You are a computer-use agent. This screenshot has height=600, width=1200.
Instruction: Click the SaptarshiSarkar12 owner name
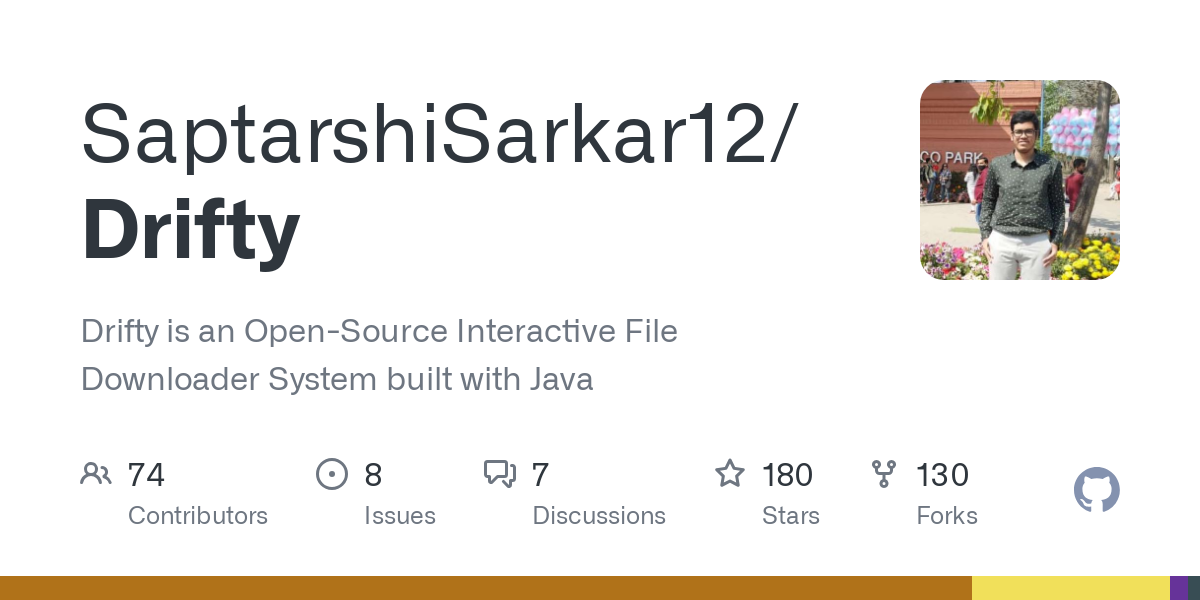[440, 135]
